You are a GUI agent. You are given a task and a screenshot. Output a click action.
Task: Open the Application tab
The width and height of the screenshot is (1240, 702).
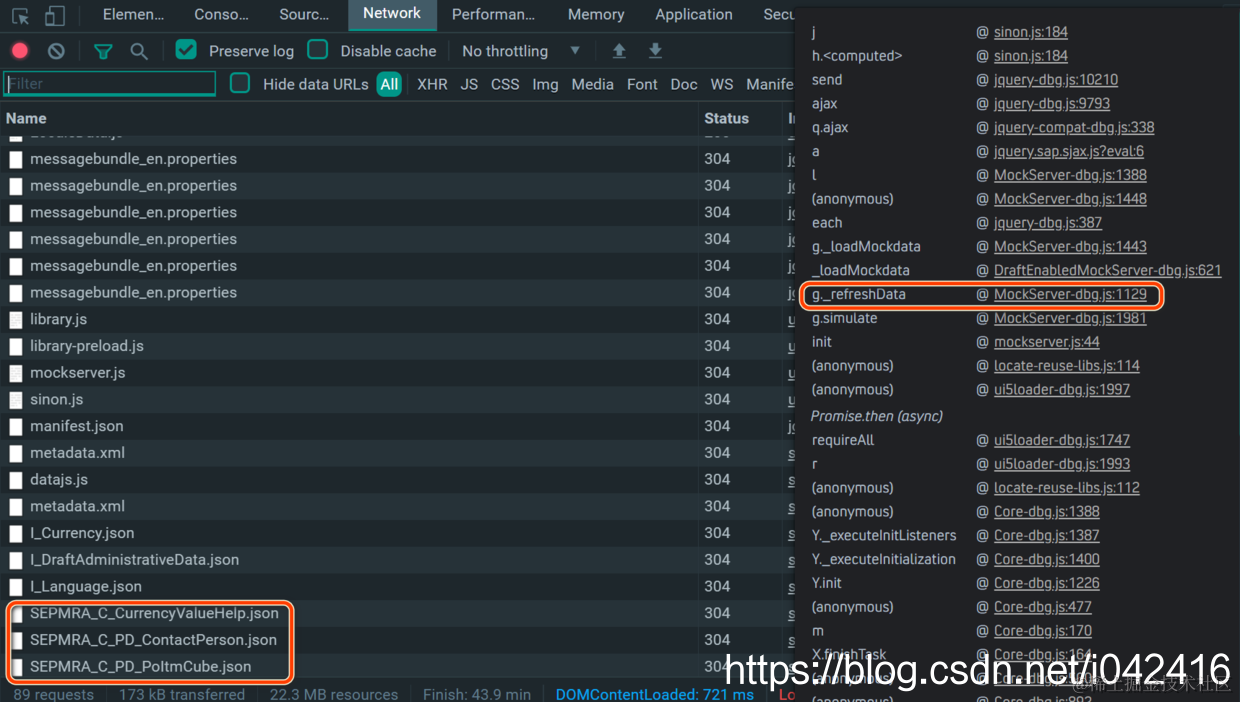(x=694, y=15)
